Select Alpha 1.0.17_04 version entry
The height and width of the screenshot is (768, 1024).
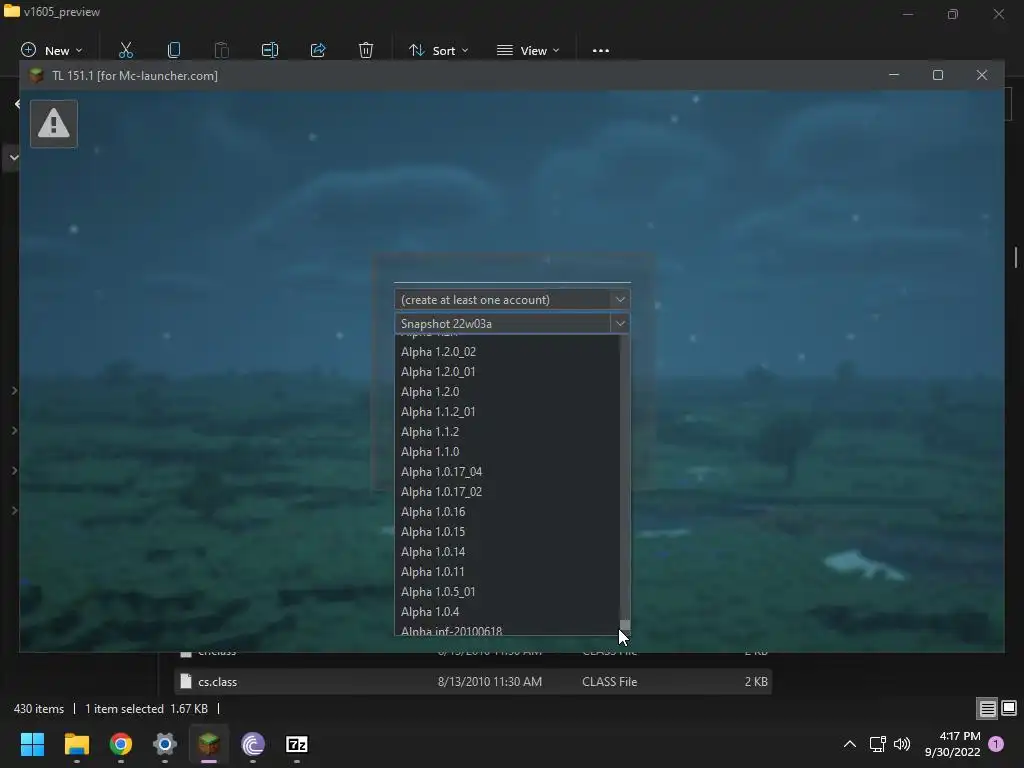pyautogui.click(x=507, y=472)
